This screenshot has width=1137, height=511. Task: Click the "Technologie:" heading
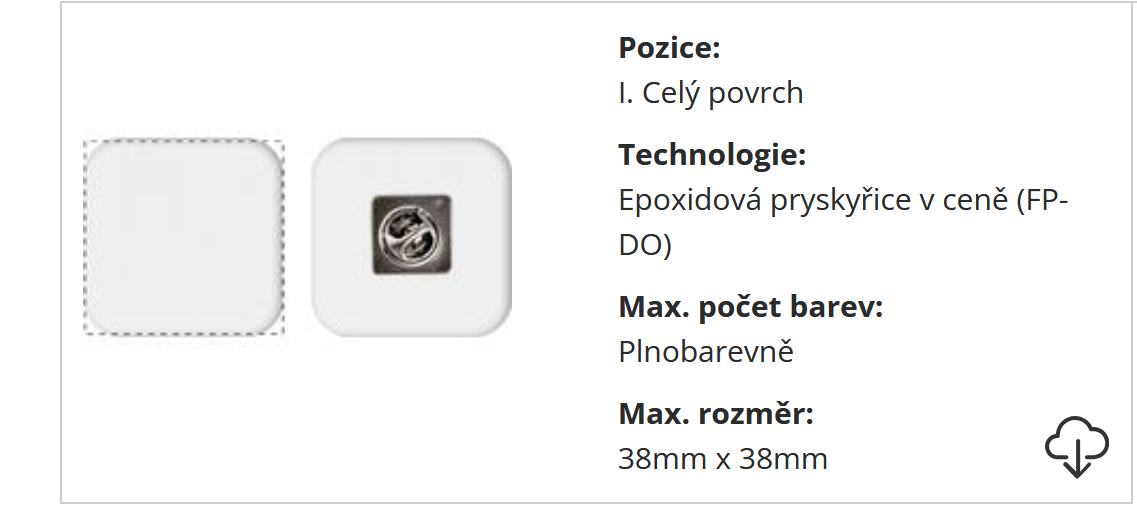711,155
